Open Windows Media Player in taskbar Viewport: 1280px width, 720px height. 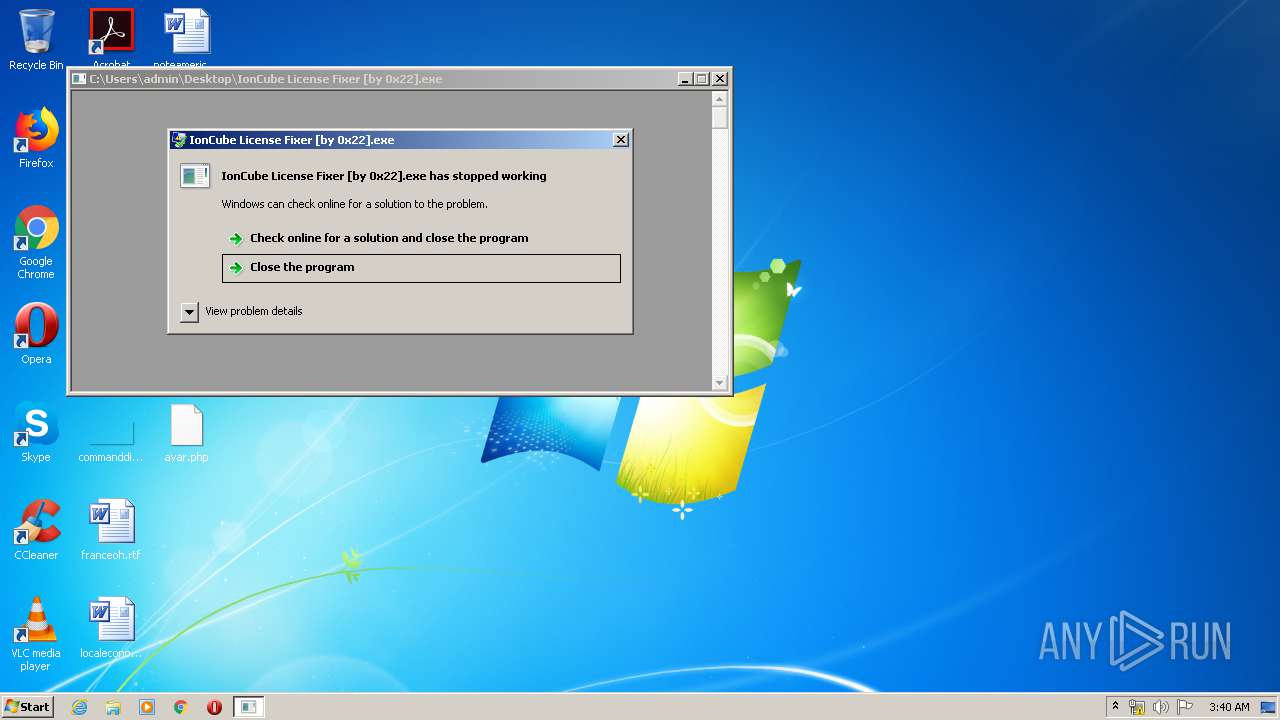tap(147, 707)
